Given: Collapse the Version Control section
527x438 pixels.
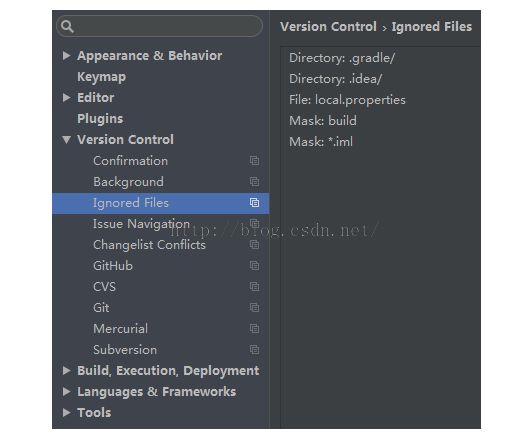Looking at the screenshot, I should [x=67, y=140].
